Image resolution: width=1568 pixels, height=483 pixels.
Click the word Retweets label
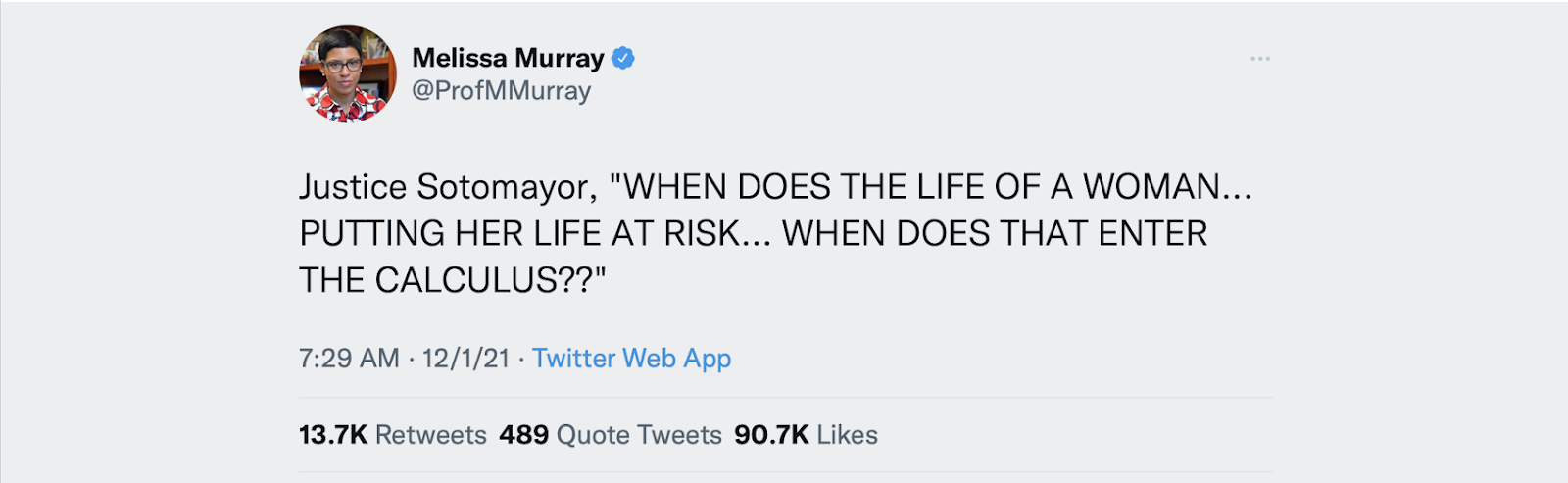[430, 435]
